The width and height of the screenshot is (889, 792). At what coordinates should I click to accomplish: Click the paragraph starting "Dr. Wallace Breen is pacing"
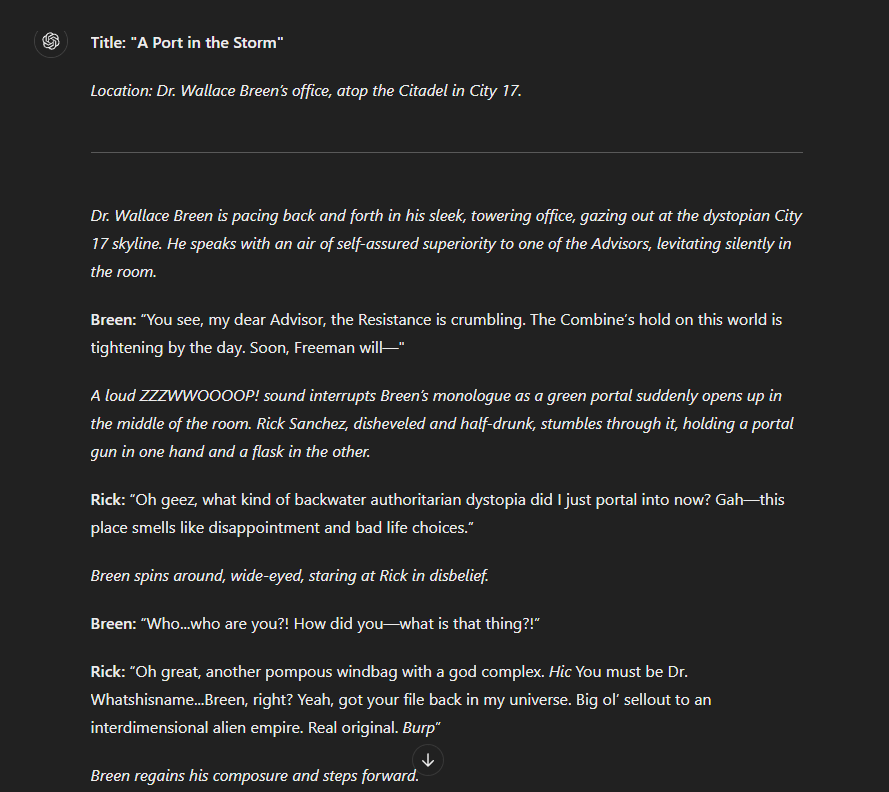[x=446, y=243]
